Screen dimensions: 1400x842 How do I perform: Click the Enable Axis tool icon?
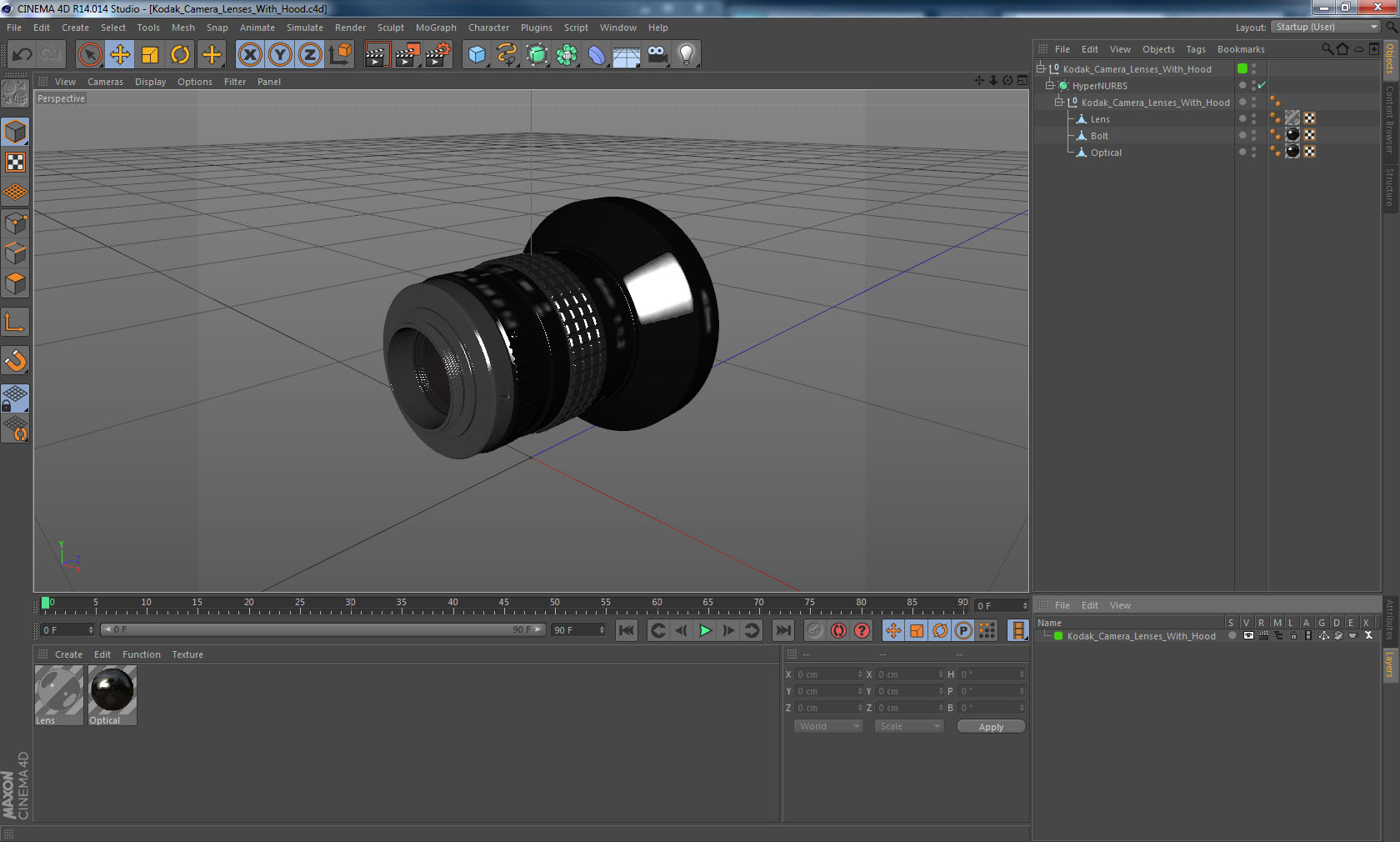pos(15,322)
